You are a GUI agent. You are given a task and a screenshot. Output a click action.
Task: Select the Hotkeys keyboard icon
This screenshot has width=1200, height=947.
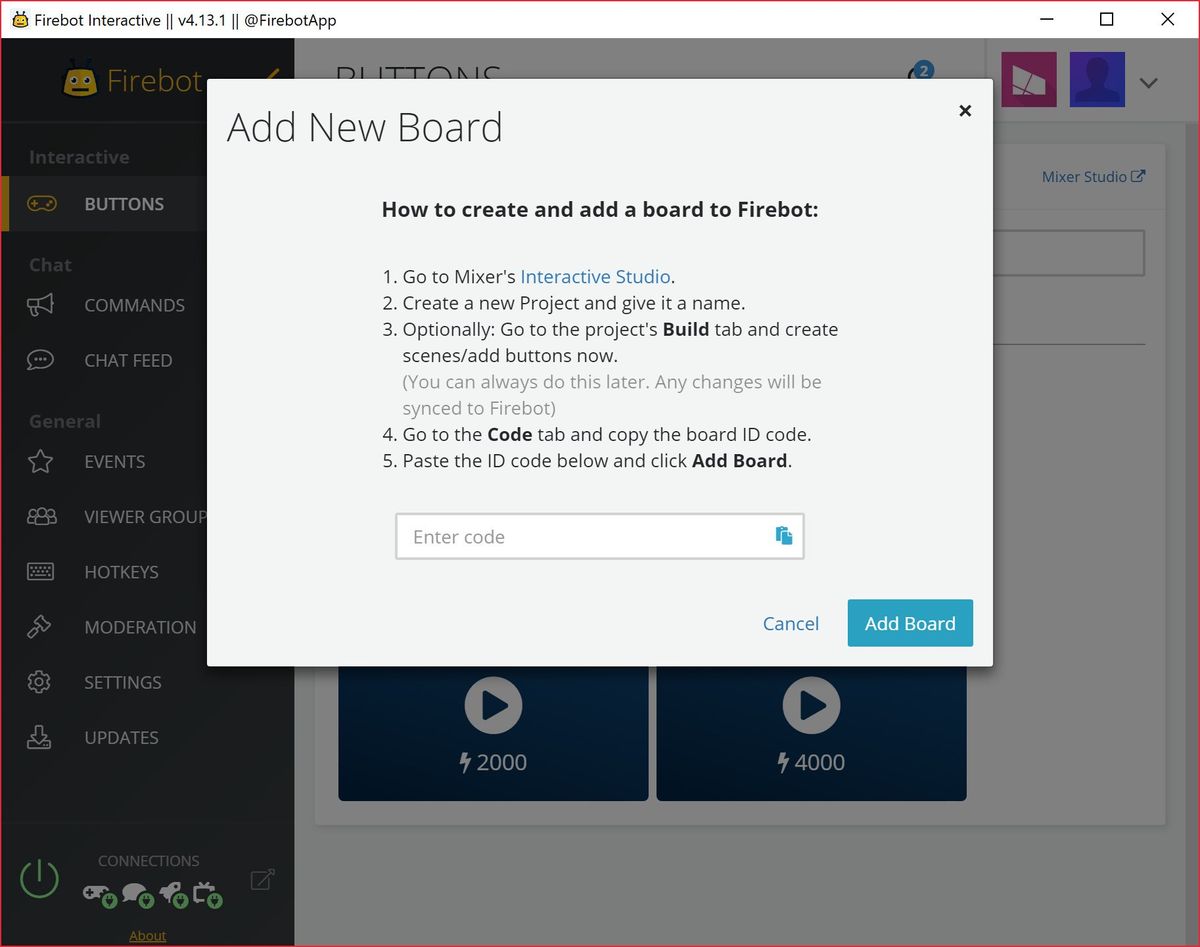coord(40,571)
